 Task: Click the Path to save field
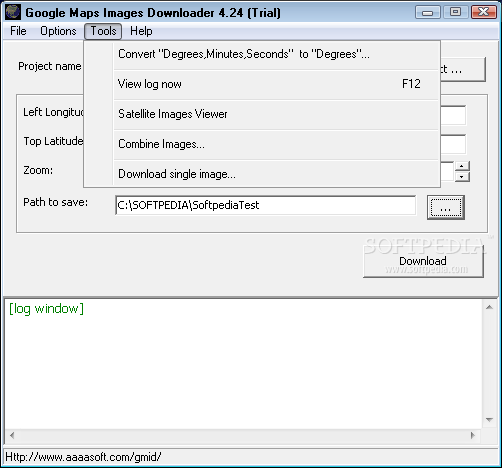(266, 205)
